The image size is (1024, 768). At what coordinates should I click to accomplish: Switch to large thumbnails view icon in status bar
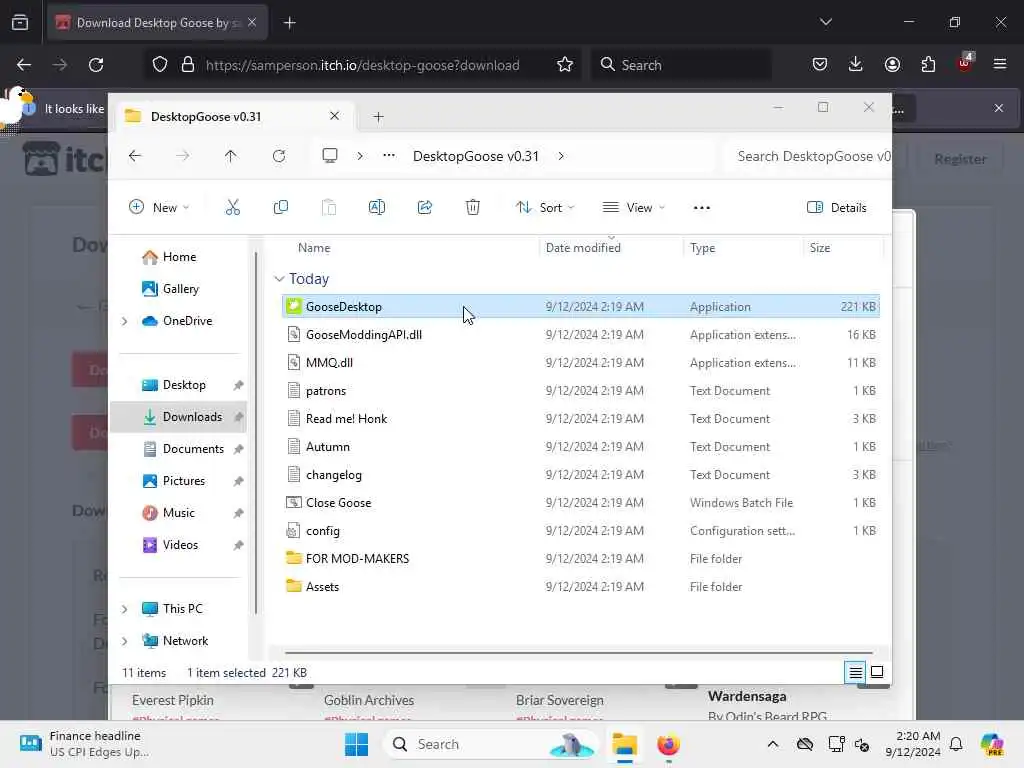[877, 672]
